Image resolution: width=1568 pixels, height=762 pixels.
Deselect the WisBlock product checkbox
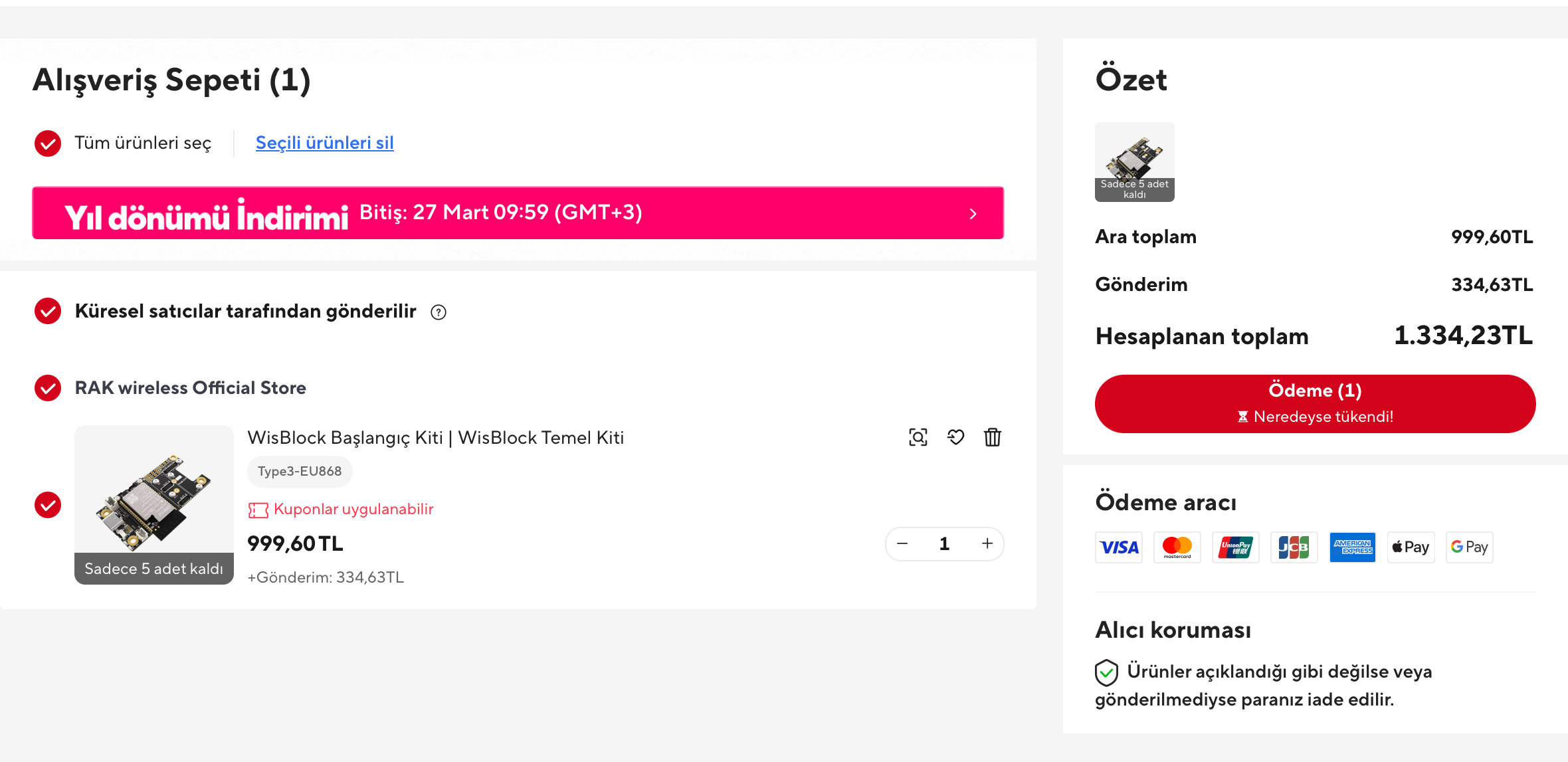(48, 505)
